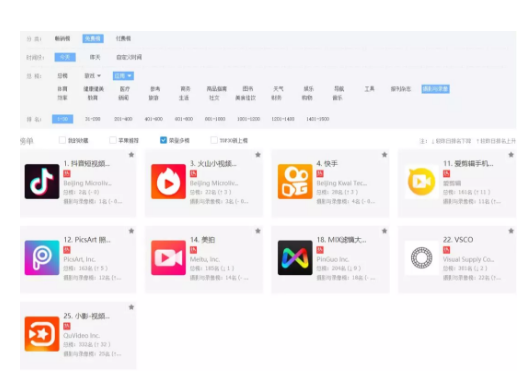
Task: Favorite the 抖音 card with its star
Action: (x=132, y=155)
